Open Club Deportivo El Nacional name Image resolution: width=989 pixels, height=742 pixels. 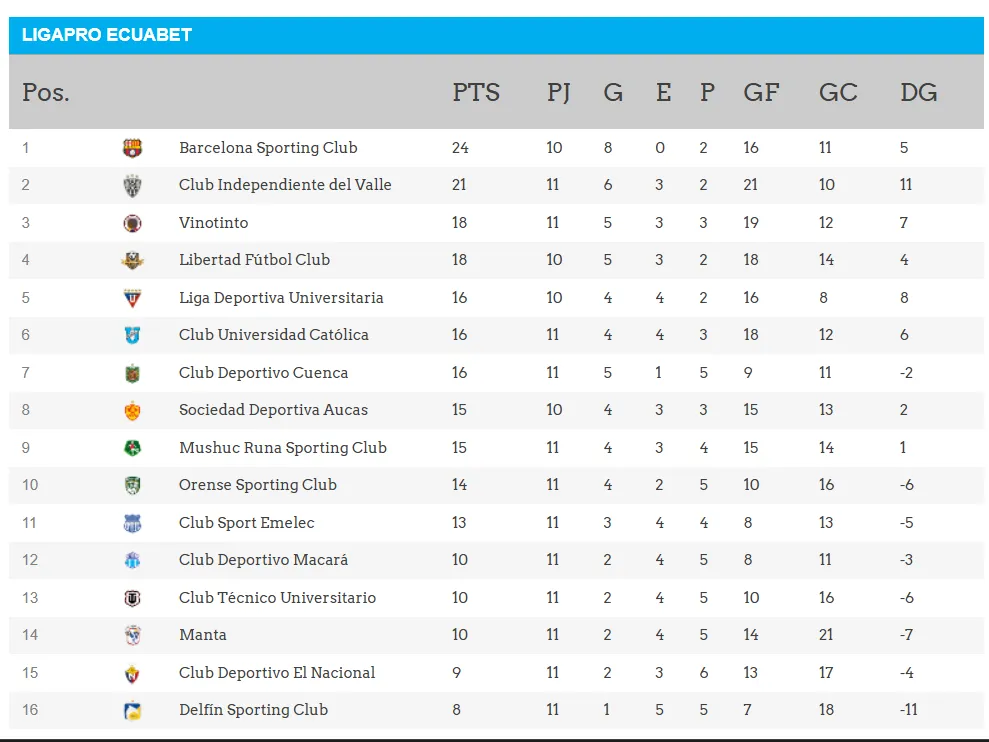click(277, 673)
